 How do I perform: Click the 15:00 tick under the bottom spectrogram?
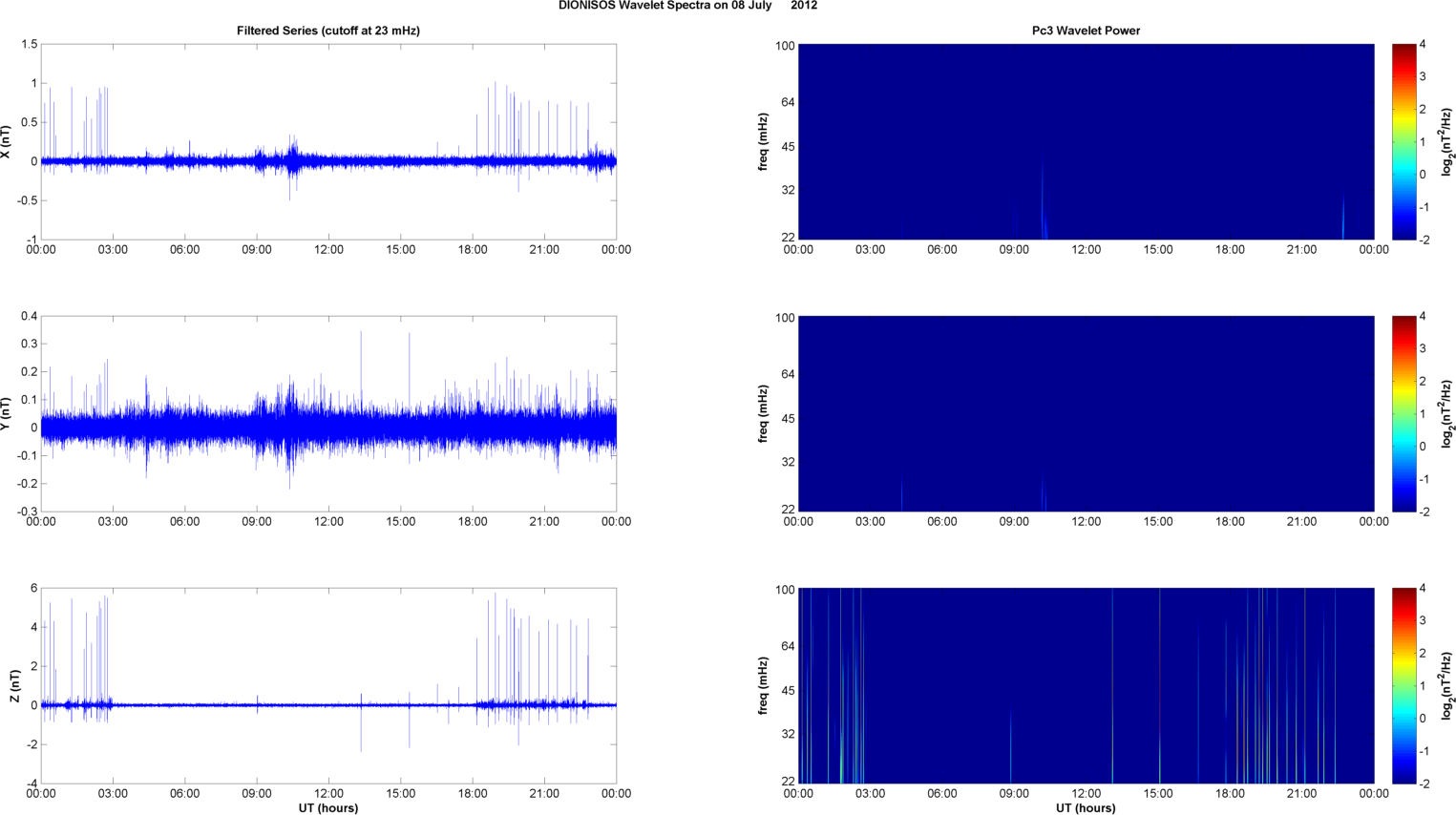point(1158,794)
